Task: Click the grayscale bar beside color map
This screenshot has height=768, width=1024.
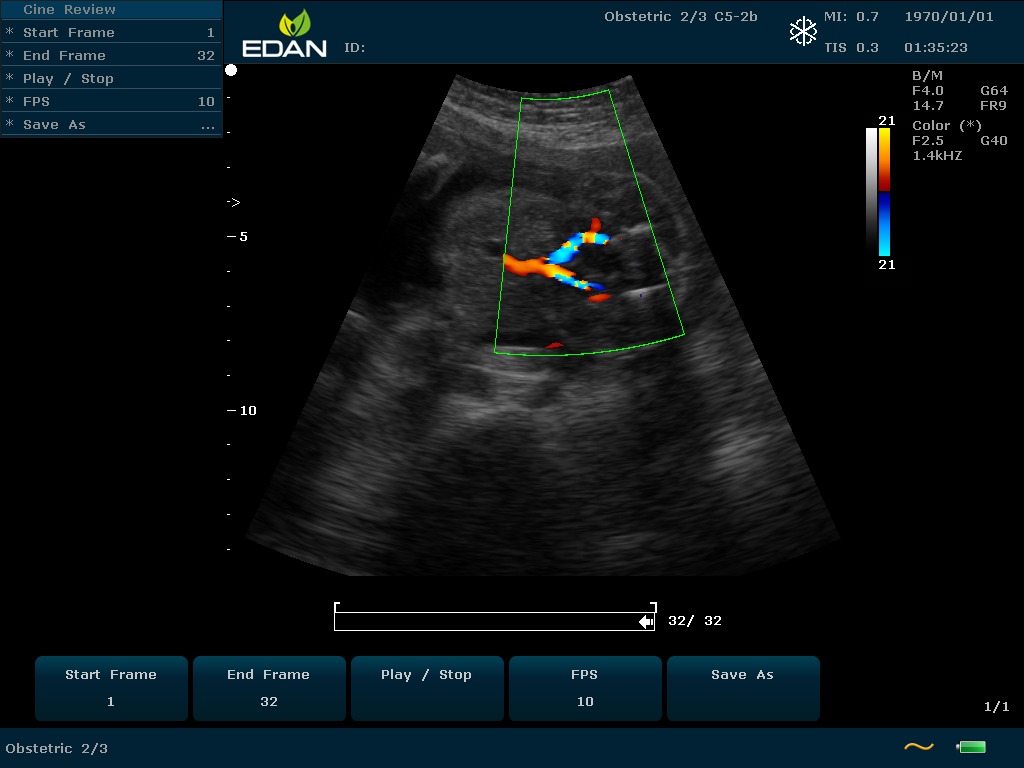Action: (x=871, y=160)
